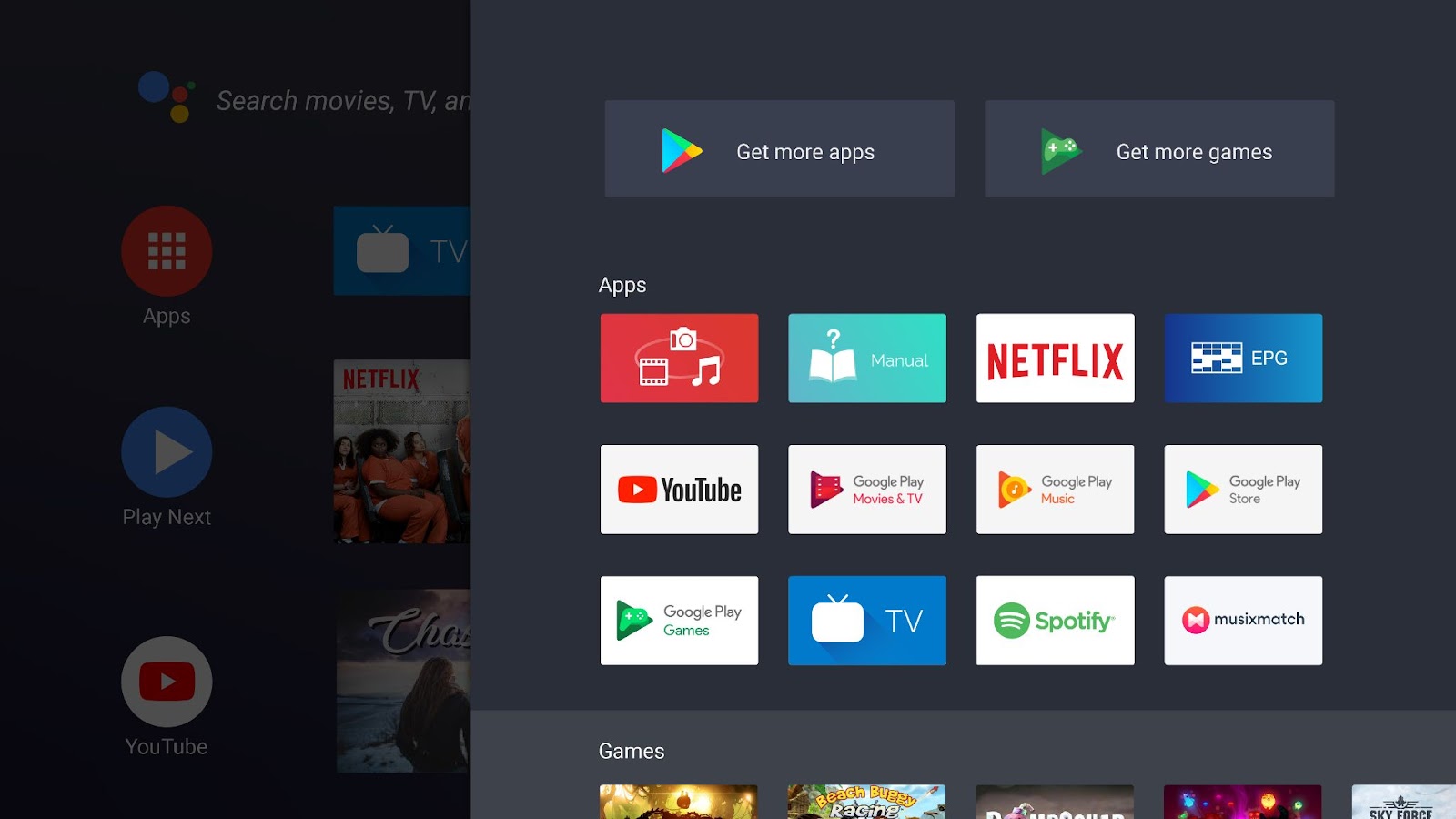Launch the Spotify app tile

pyautogui.click(x=1056, y=621)
